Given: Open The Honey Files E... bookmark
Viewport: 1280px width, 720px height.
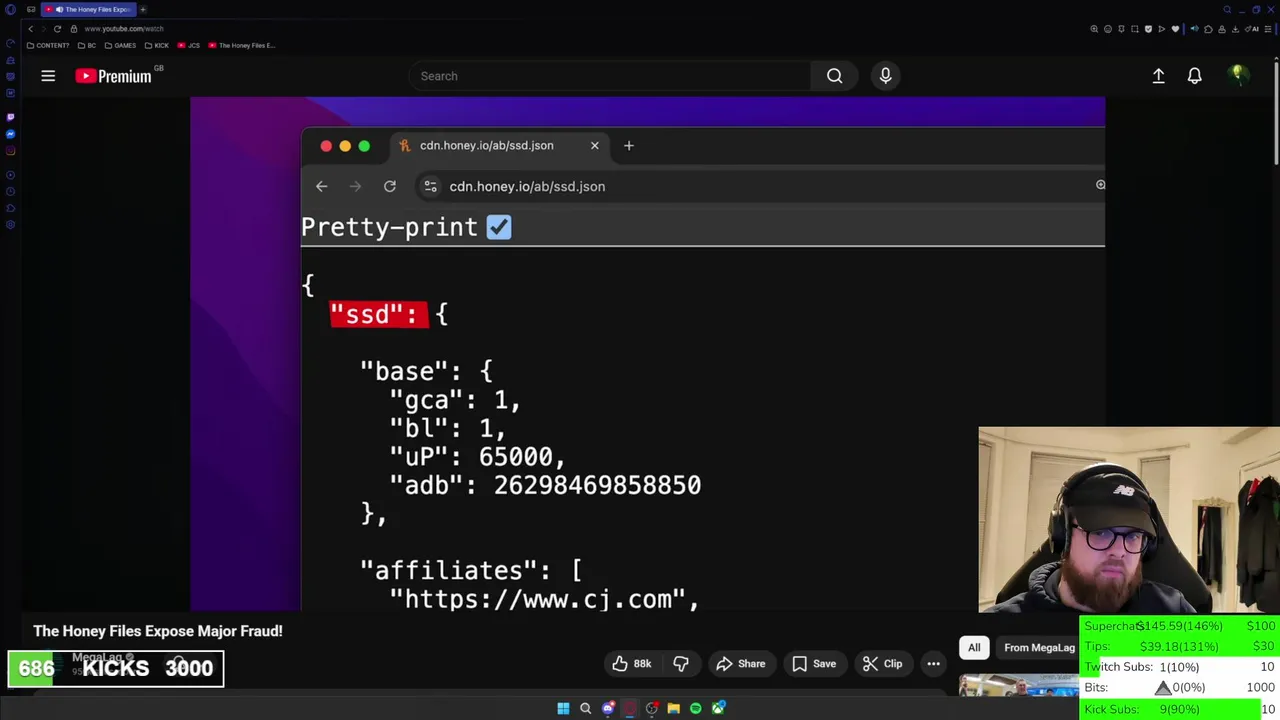Looking at the screenshot, I should coord(241,45).
